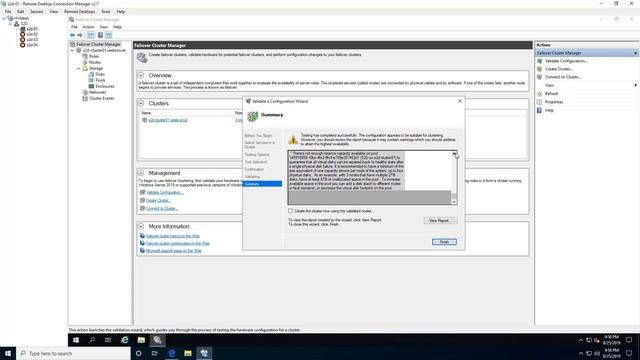Collapse the Clusters section
The width and height of the screenshot is (640, 360).
click(x=141, y=103)
